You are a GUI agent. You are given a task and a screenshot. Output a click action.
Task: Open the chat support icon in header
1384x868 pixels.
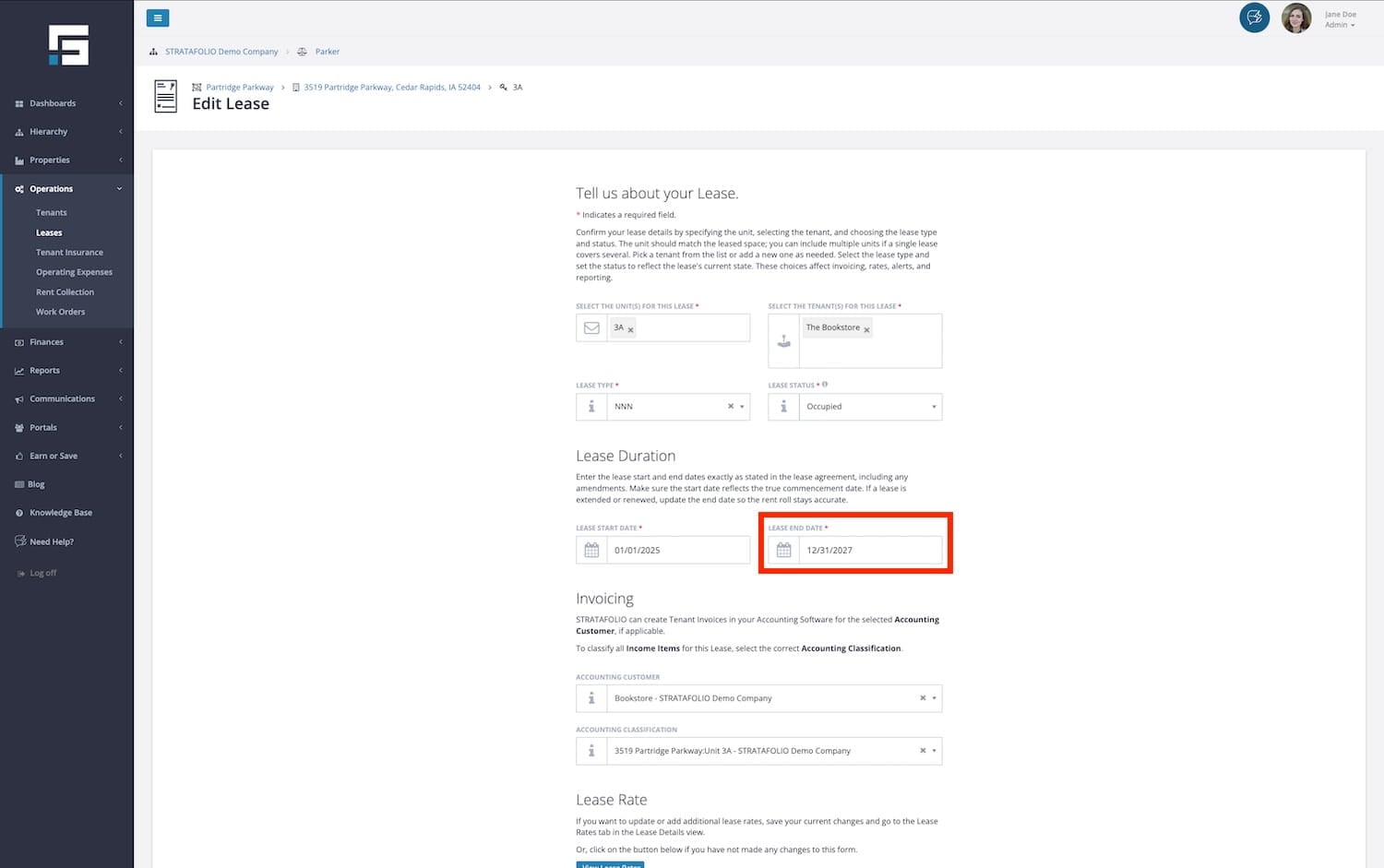(1254, 18)
